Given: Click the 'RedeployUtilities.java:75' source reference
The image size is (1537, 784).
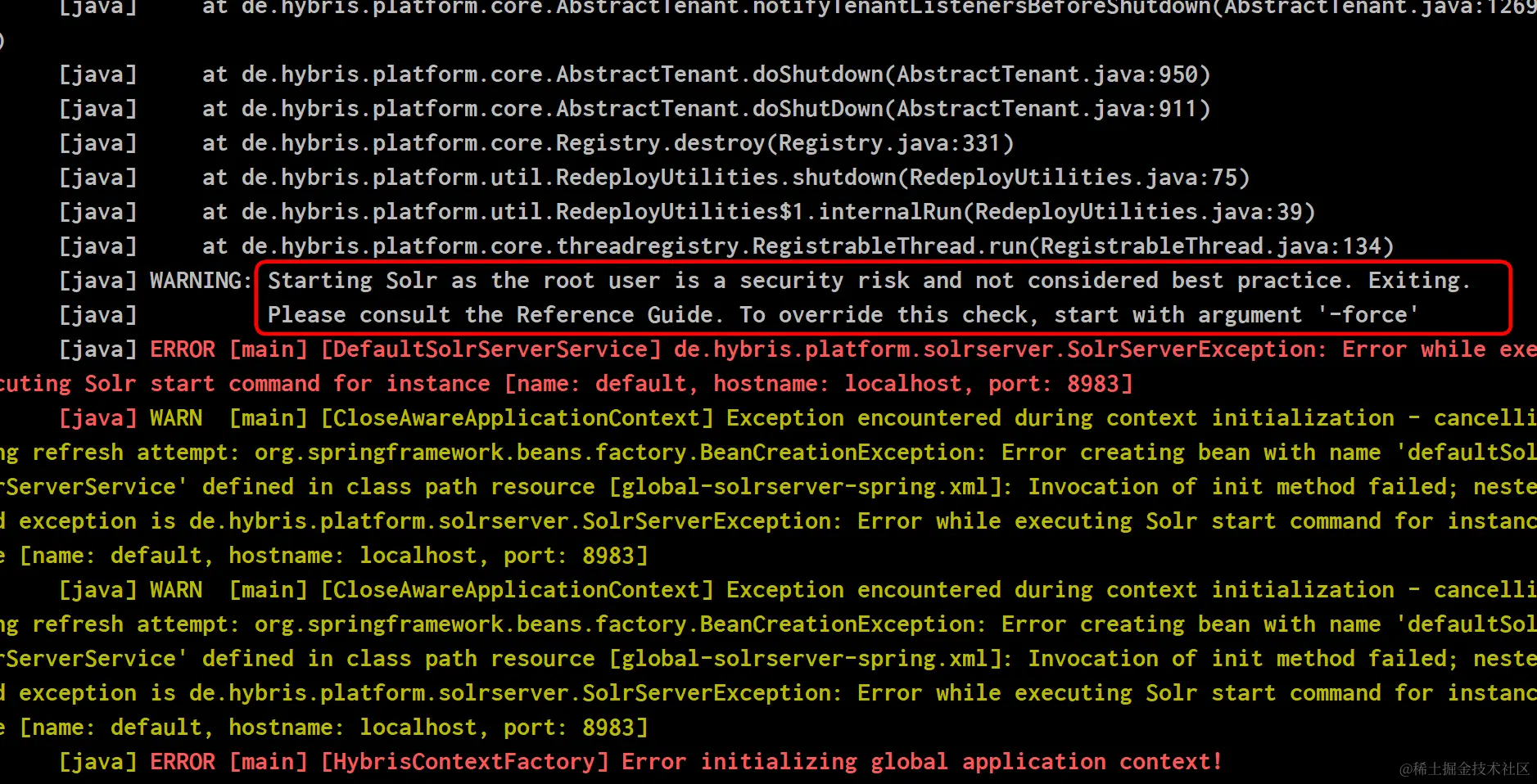Looking at the screenshot, I should pos(1074,178).
